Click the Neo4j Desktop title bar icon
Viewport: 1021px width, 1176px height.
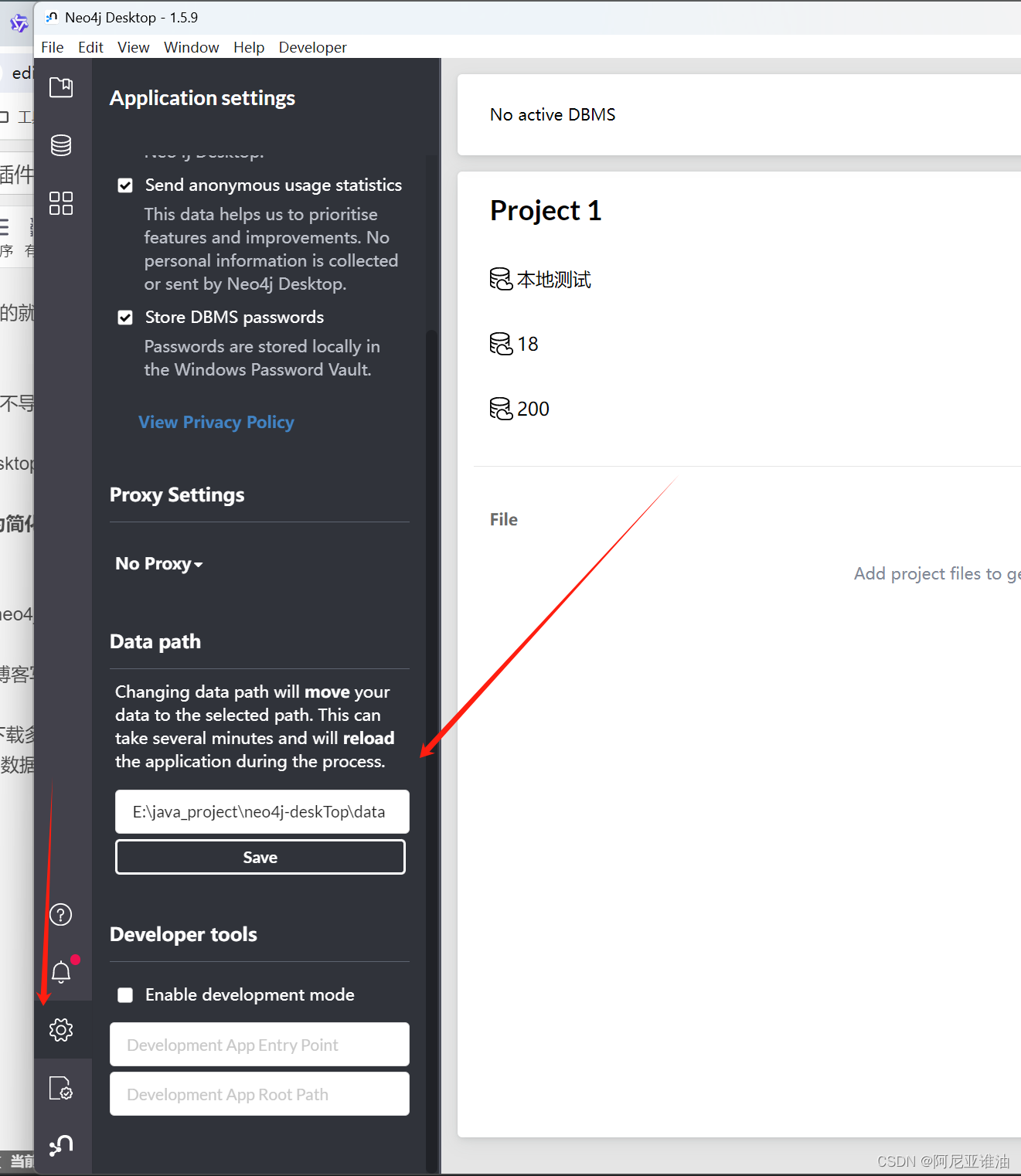coord(52,17)
